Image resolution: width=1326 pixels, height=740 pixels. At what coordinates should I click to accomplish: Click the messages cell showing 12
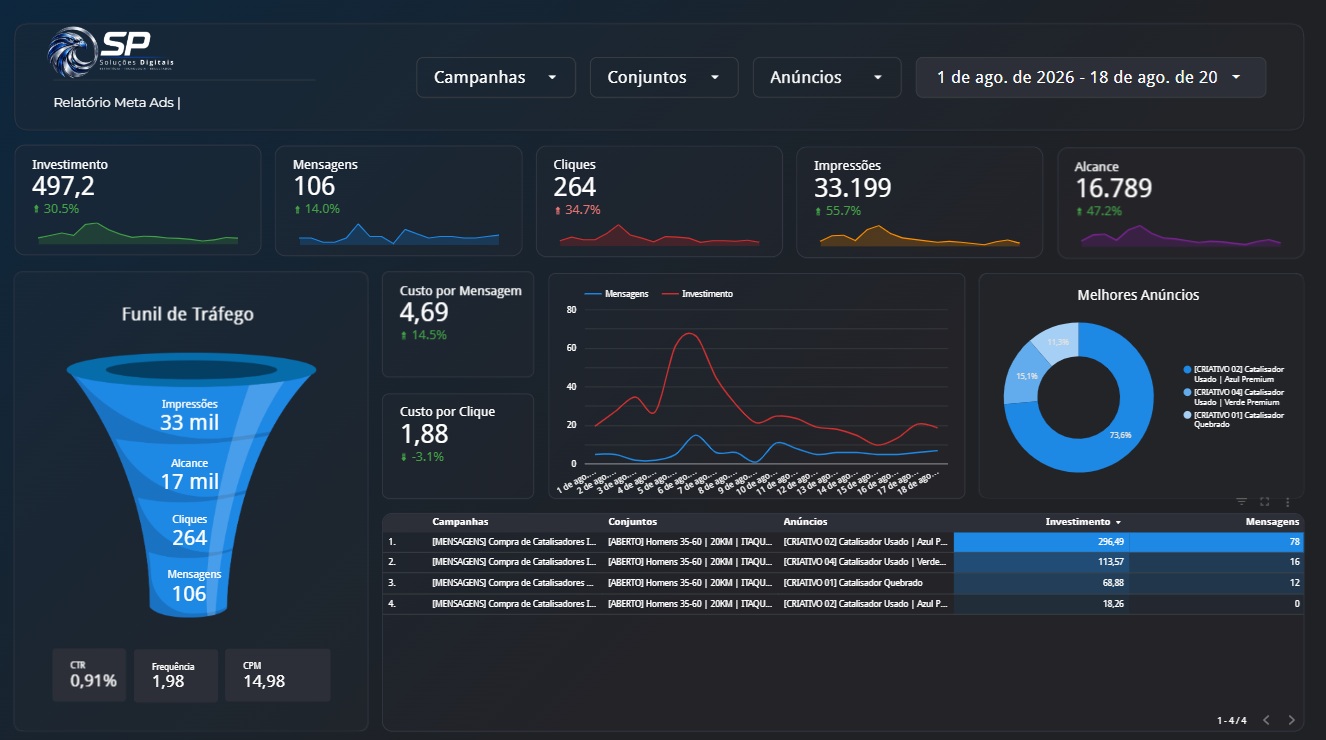[x=1217, y=583]
